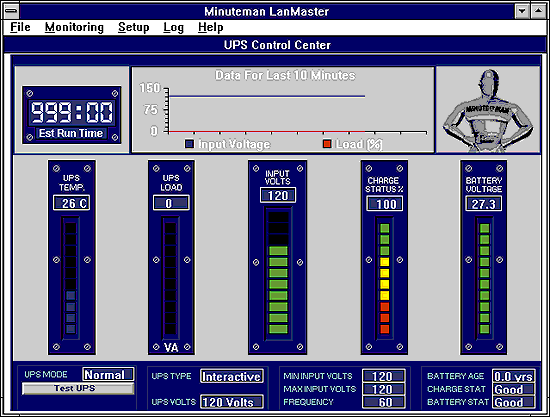
Task: Click the Charge Status % colored meter
Action: [x=384, y=278]
